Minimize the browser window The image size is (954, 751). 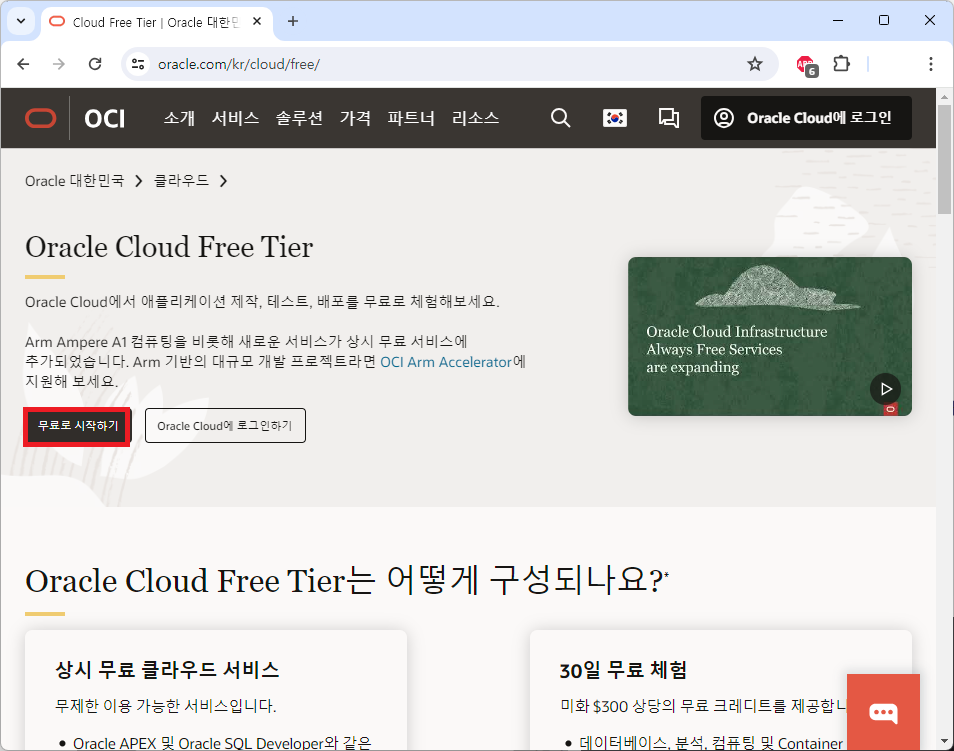coord(838,21)
